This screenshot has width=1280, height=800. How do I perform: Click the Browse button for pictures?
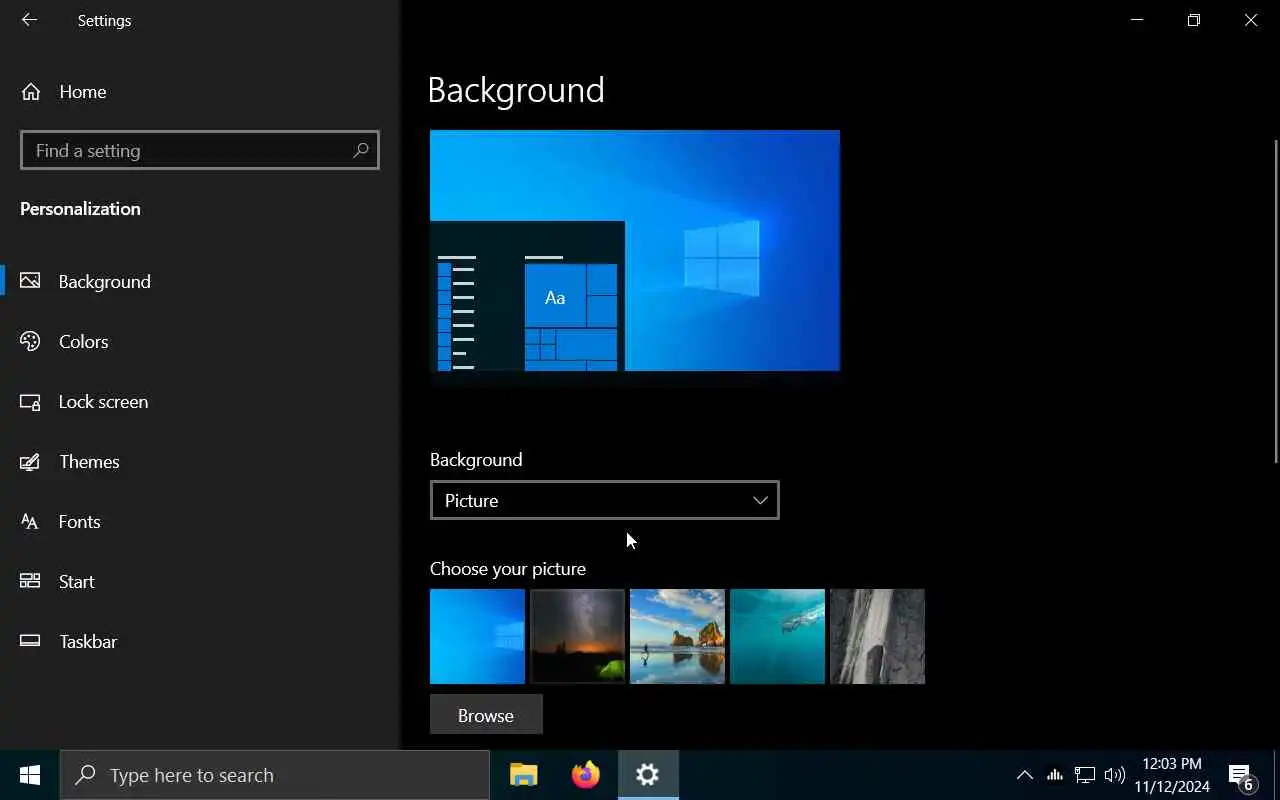(x=486, y=715)
